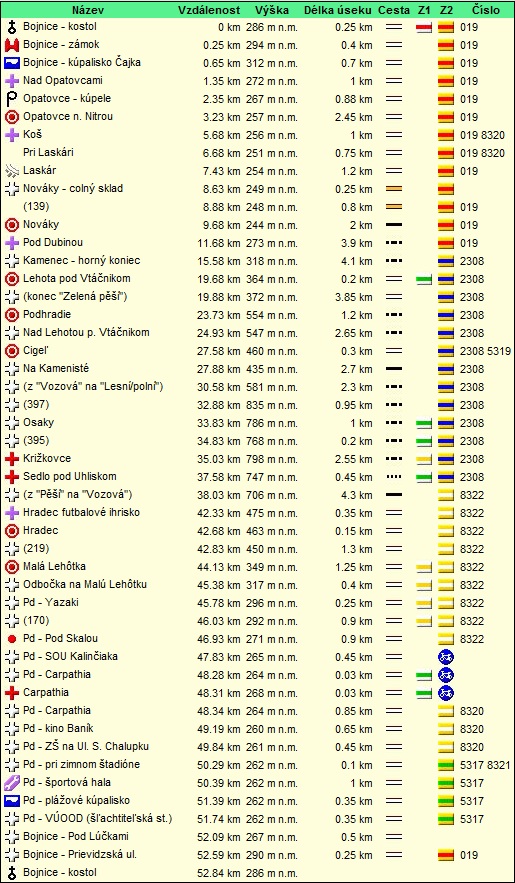
Task: Click the purple hall icon at Pd - športová hala
Action: (x=12, y=783)
